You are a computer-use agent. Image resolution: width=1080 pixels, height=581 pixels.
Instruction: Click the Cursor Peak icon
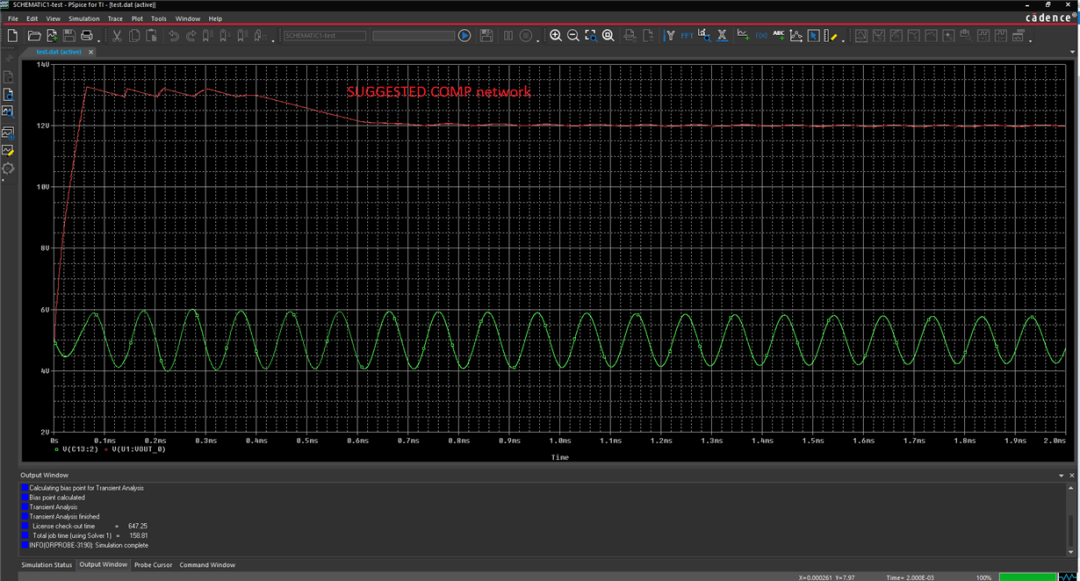861,35
